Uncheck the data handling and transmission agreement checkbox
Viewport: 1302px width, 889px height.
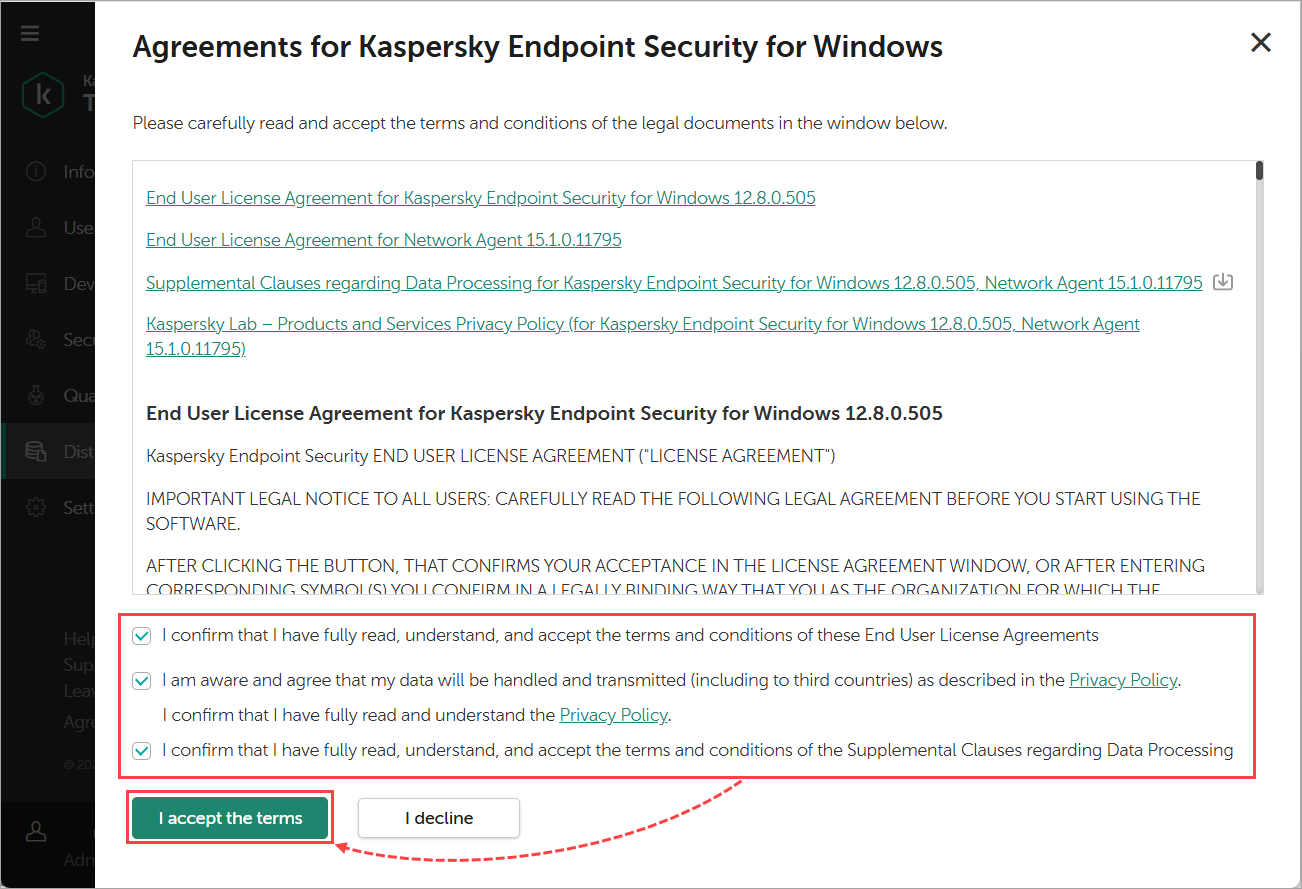coord(142,681)
